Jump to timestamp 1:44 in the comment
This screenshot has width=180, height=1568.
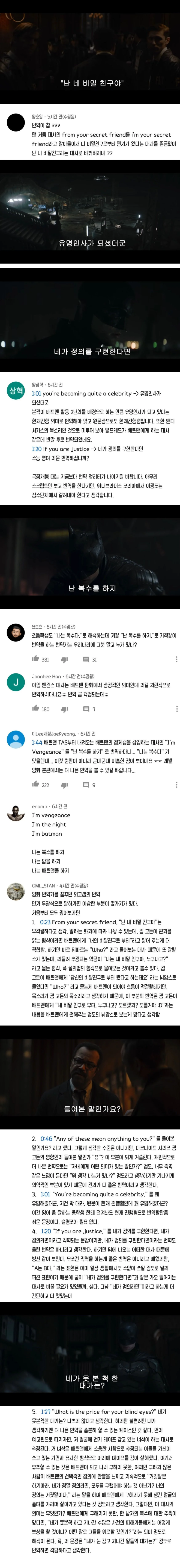[37, 743]
